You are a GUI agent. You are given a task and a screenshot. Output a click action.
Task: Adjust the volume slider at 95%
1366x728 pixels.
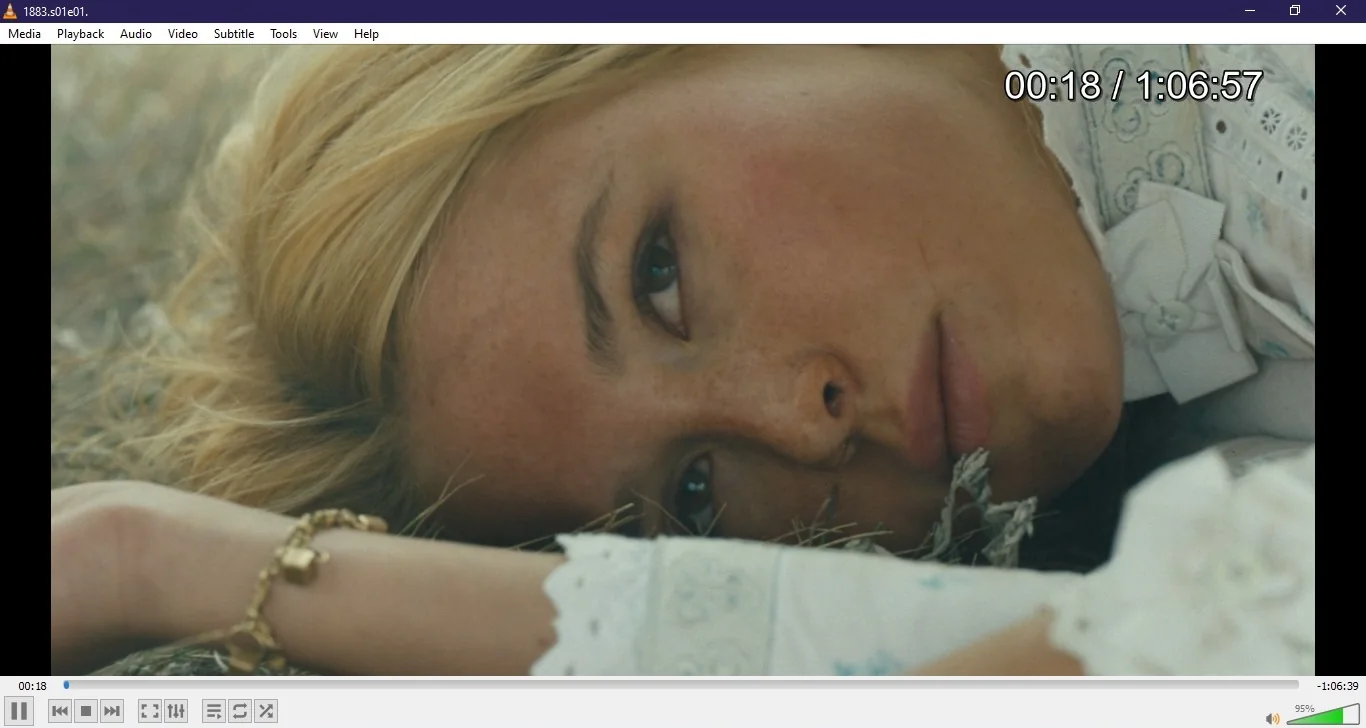point(1323,714)
